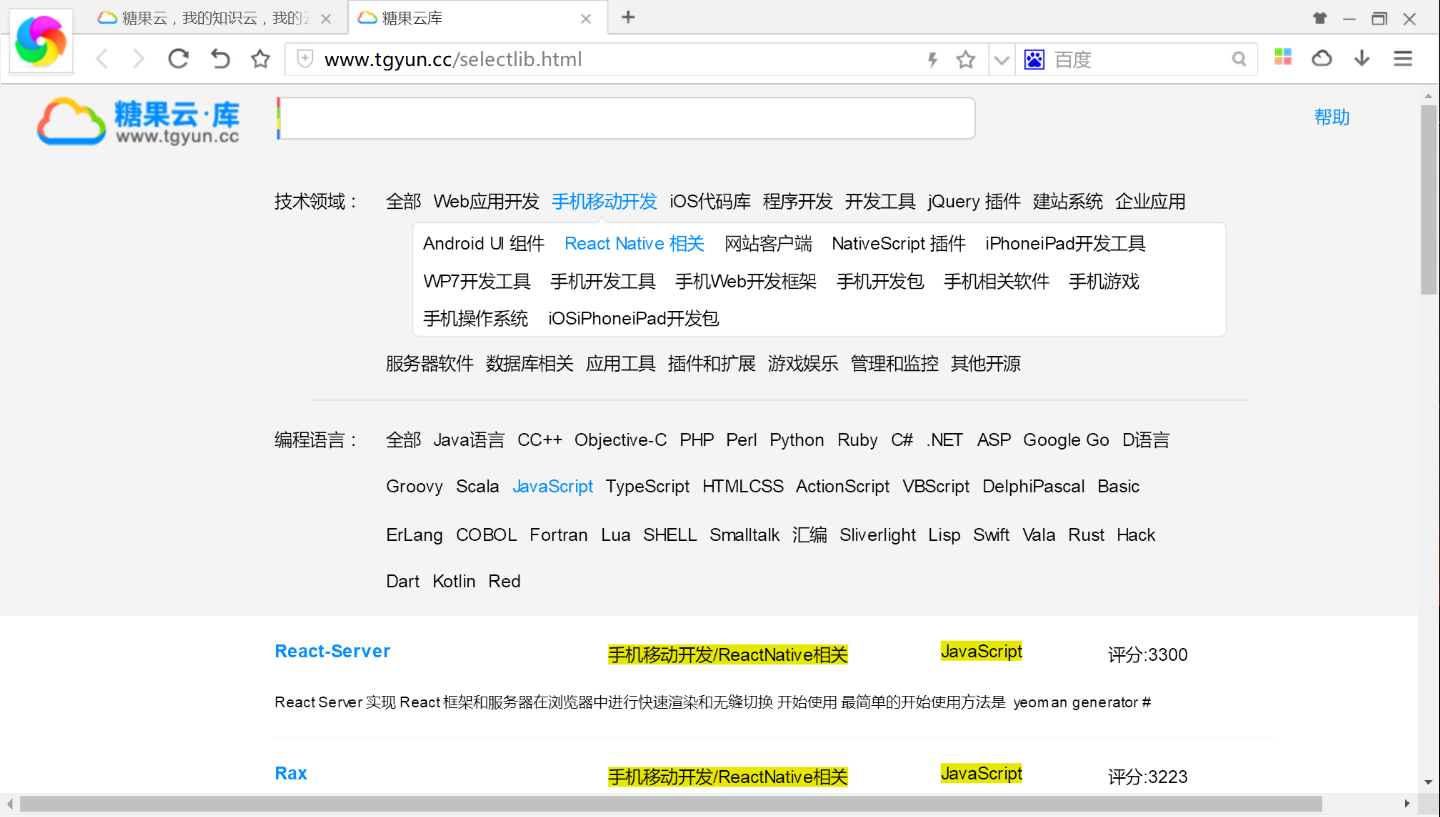Image resolution: width=1440 pixels, height=817 pixels.
Task: Click the horizontal scrollbar thumb
Action: [671, 804]
